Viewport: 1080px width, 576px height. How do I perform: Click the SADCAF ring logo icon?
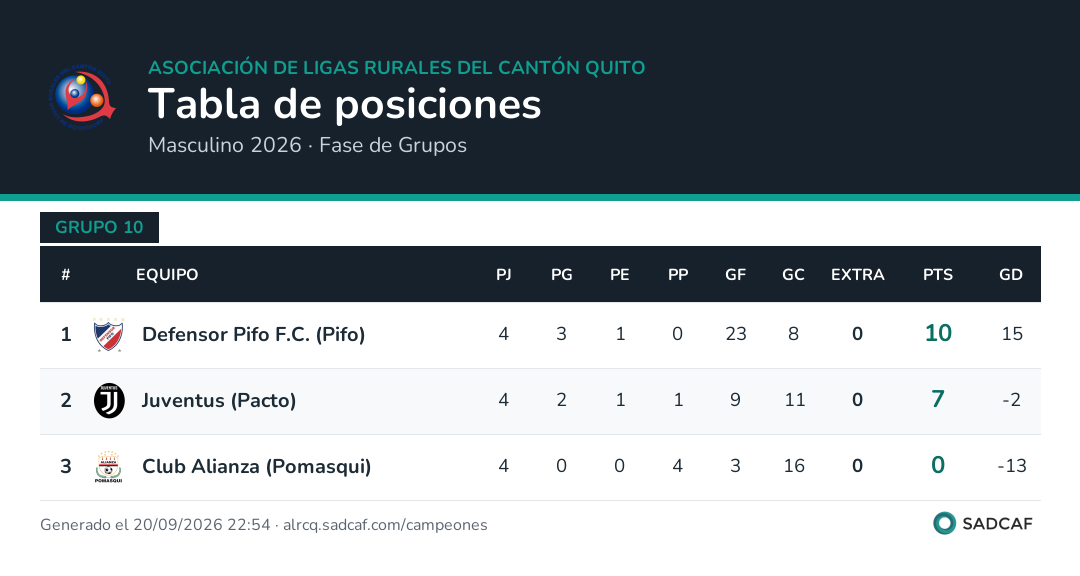tap(944, 524)
